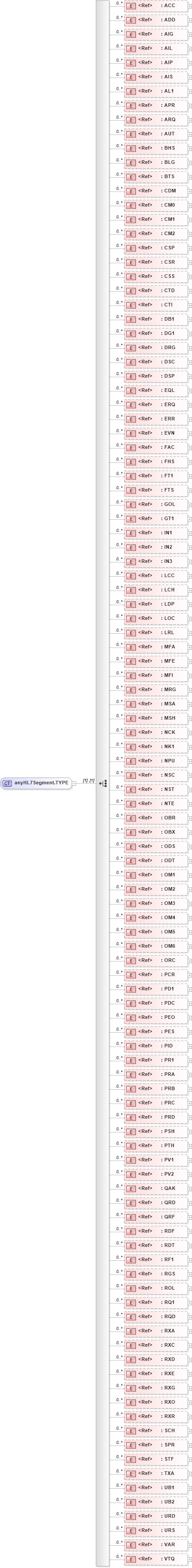
Task: Click the E icon of NPU element
Action: pos(131,762)
